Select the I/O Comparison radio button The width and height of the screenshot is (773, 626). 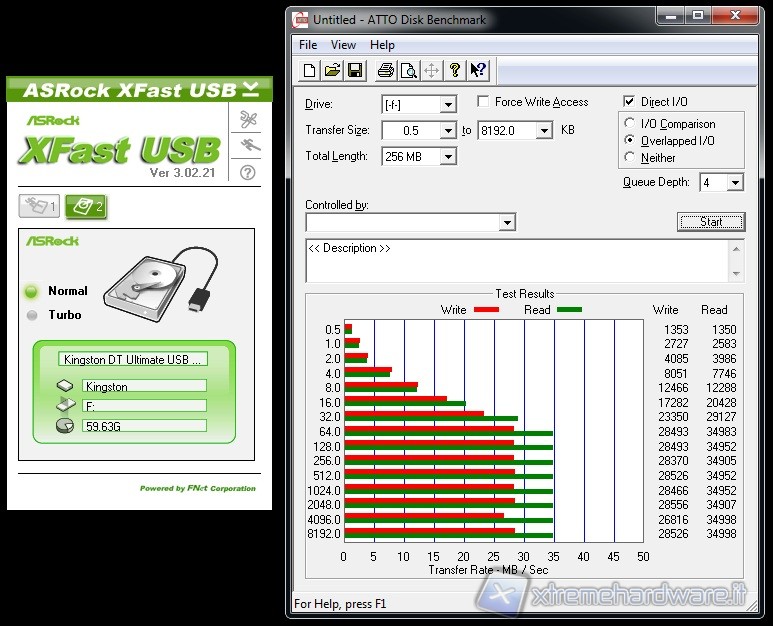(x=630, y=124)
